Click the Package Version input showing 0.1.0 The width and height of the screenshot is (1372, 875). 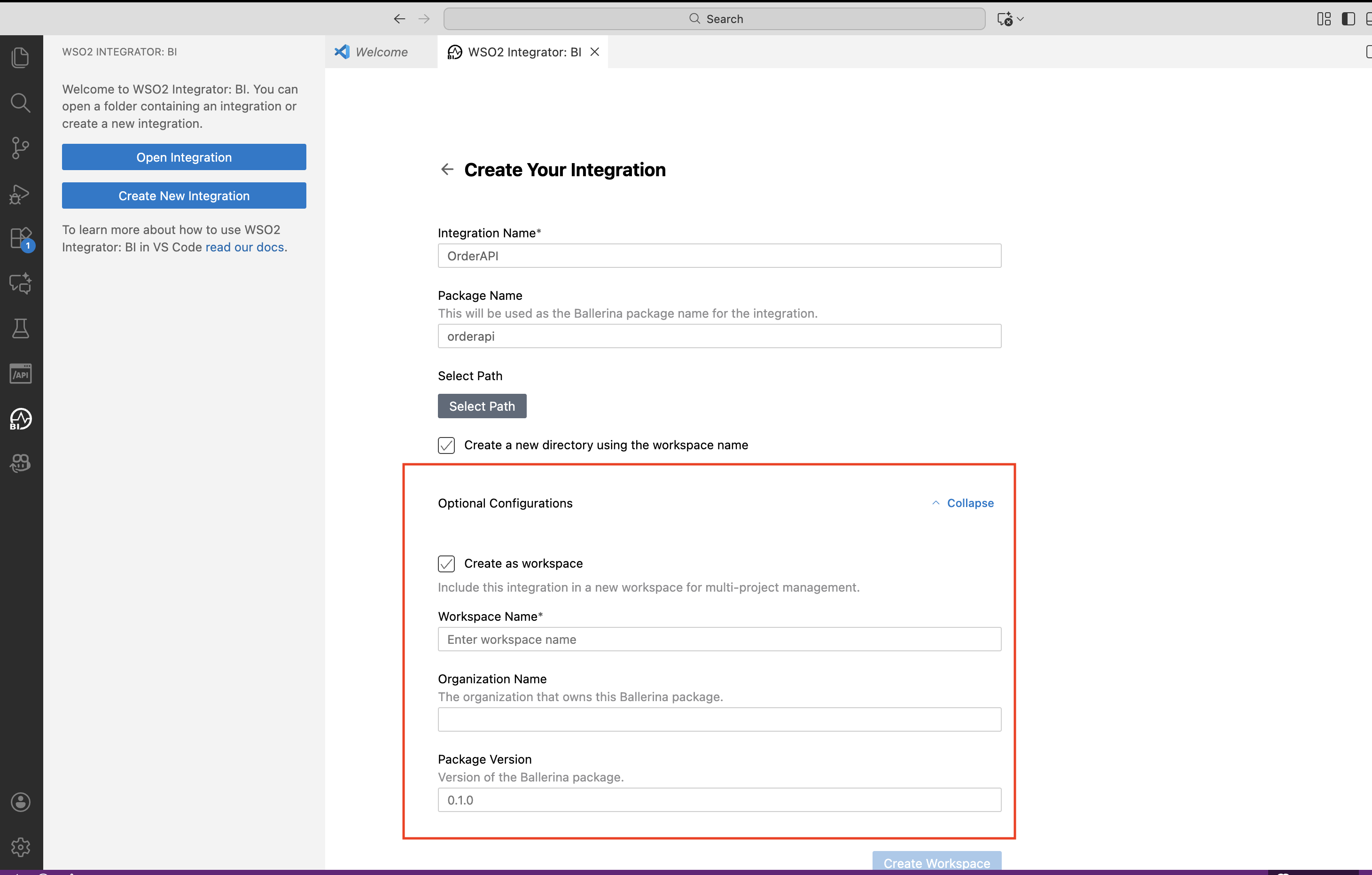(718, 800)
